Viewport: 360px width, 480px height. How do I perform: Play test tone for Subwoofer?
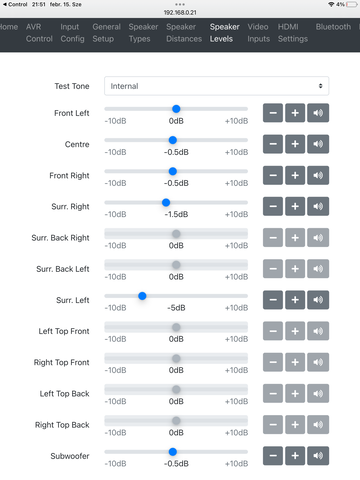(318, 456)
